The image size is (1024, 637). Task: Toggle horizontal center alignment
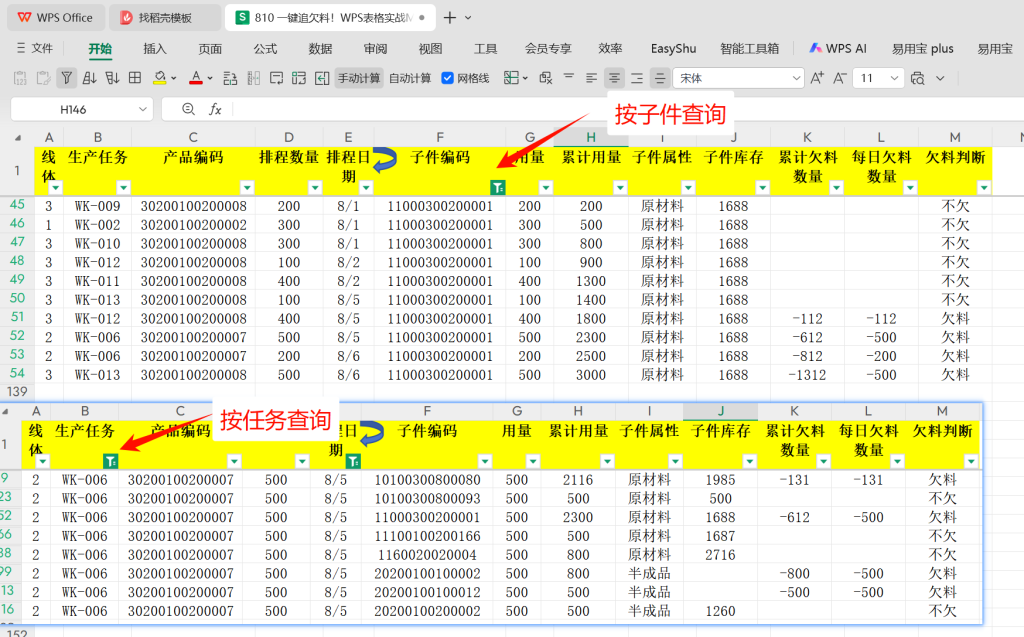(615, 78)
